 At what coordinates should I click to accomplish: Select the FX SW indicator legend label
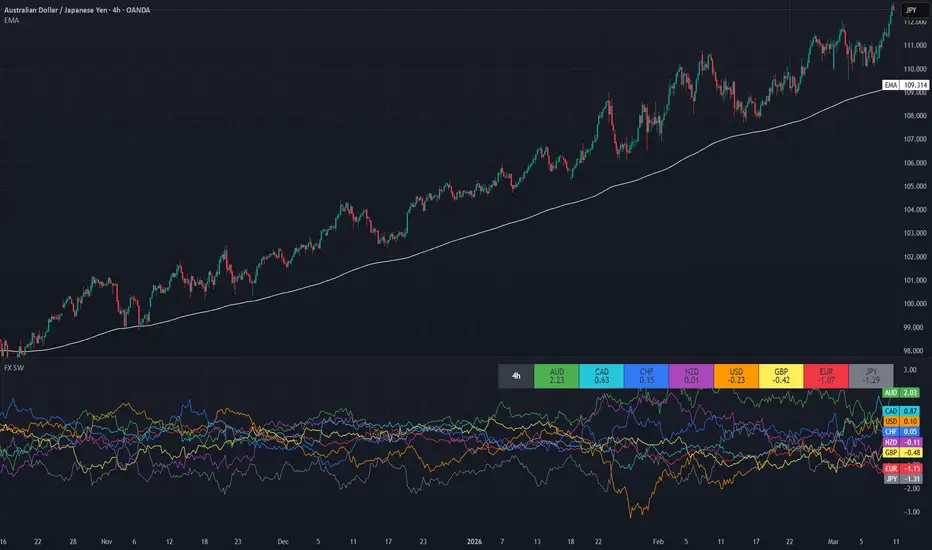14,368
